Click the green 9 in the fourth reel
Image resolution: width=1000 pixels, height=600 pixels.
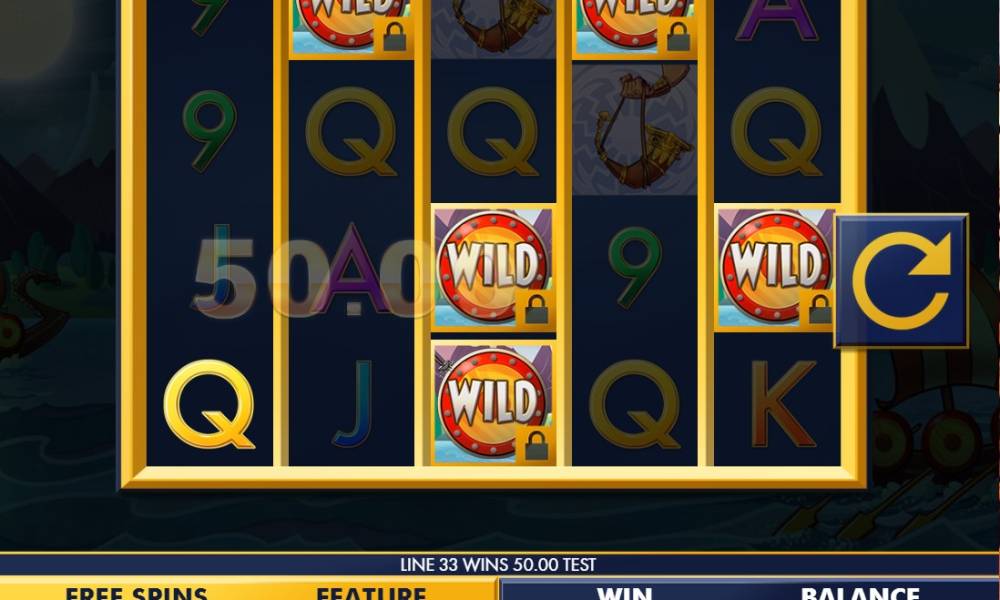click(635, 267)
